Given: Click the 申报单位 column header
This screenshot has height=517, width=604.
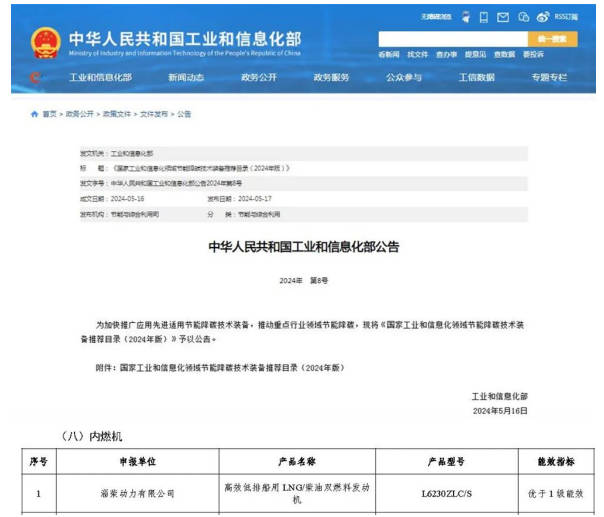Looking at the screenshot, I should [138, 461].
